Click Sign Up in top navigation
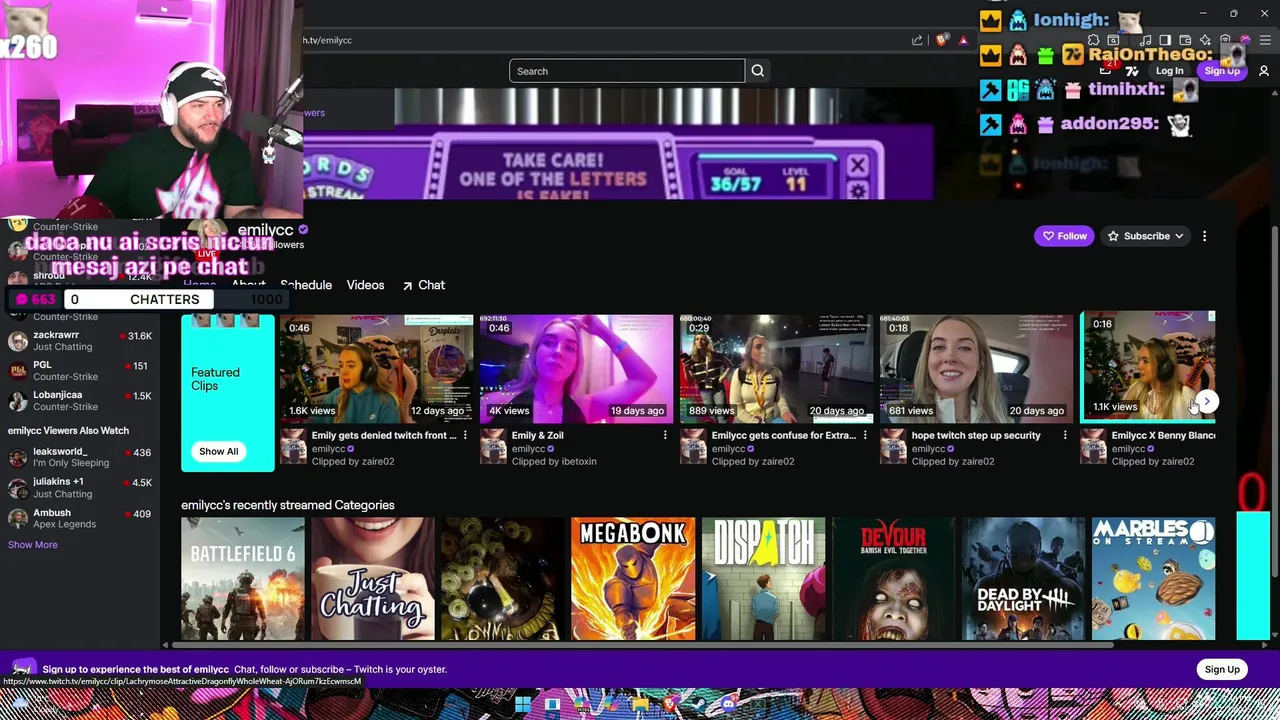1280x720 pixels. [1222, 71]
